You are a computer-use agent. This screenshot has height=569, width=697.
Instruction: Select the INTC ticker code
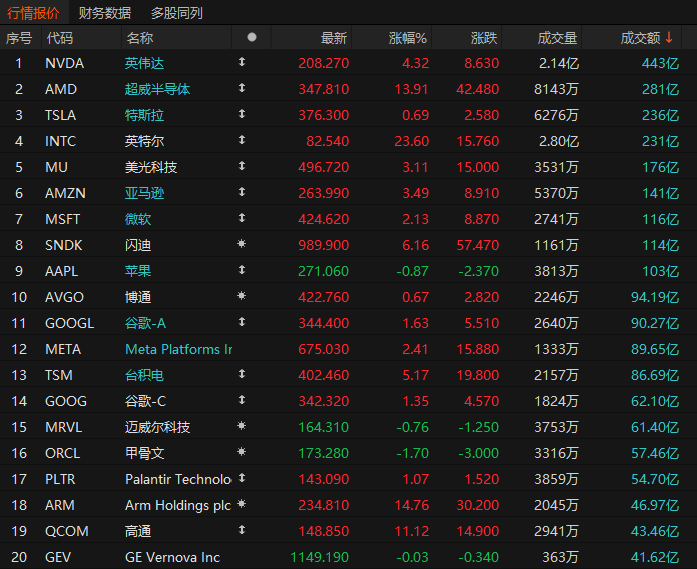pyautogui.click(x=60, y=141)
